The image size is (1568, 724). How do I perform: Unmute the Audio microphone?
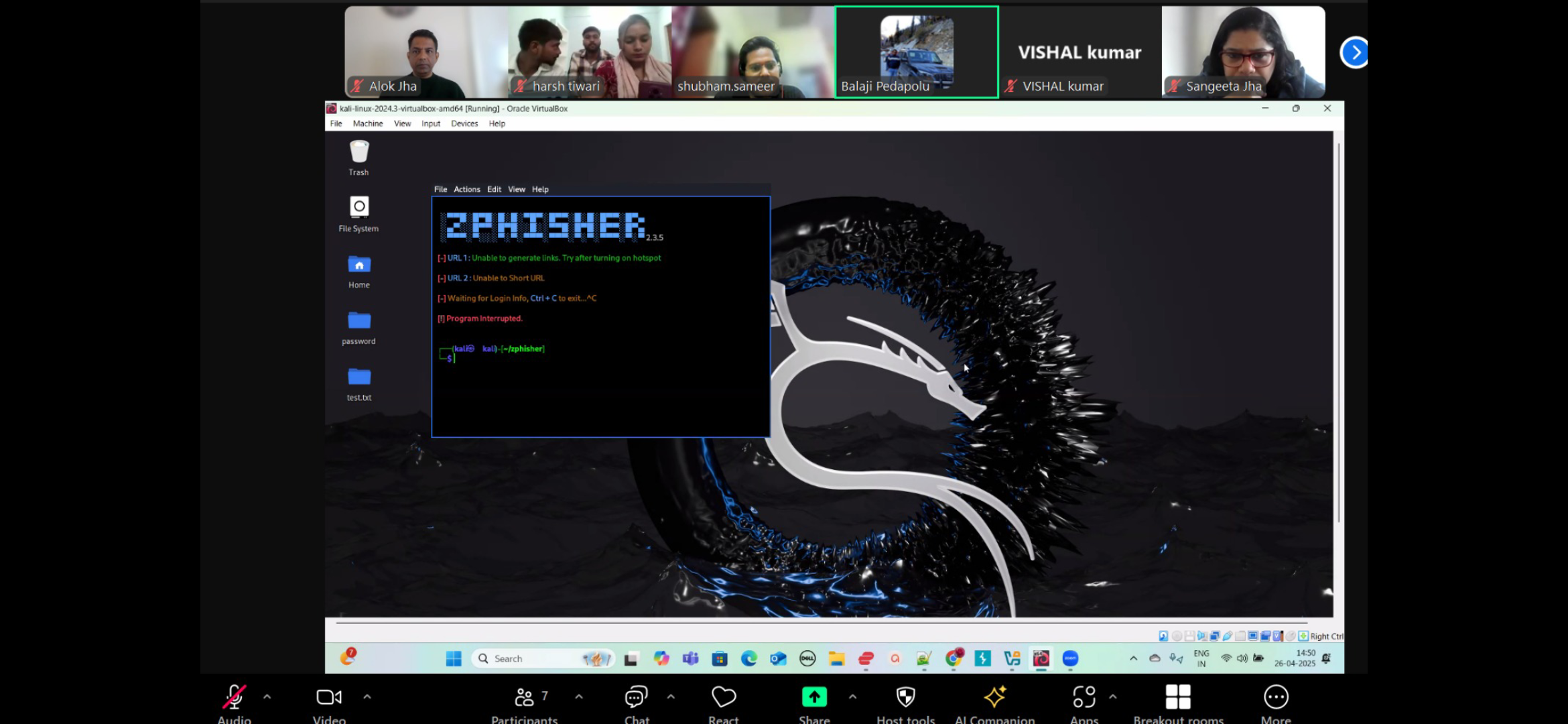pyautogui.click(x=234, y=697)
